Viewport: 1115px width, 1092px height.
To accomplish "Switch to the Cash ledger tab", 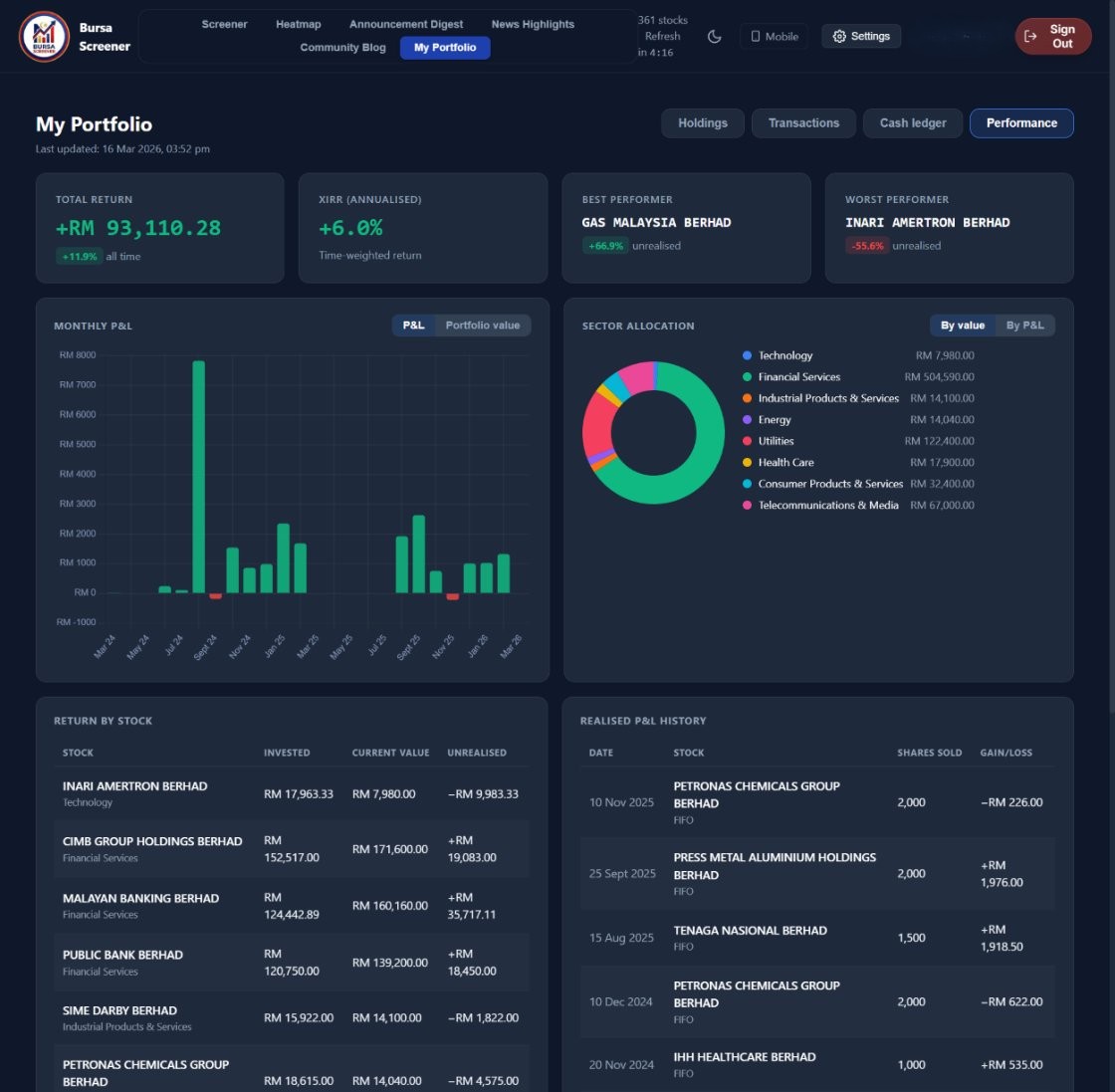I will [x=912, y=122].
